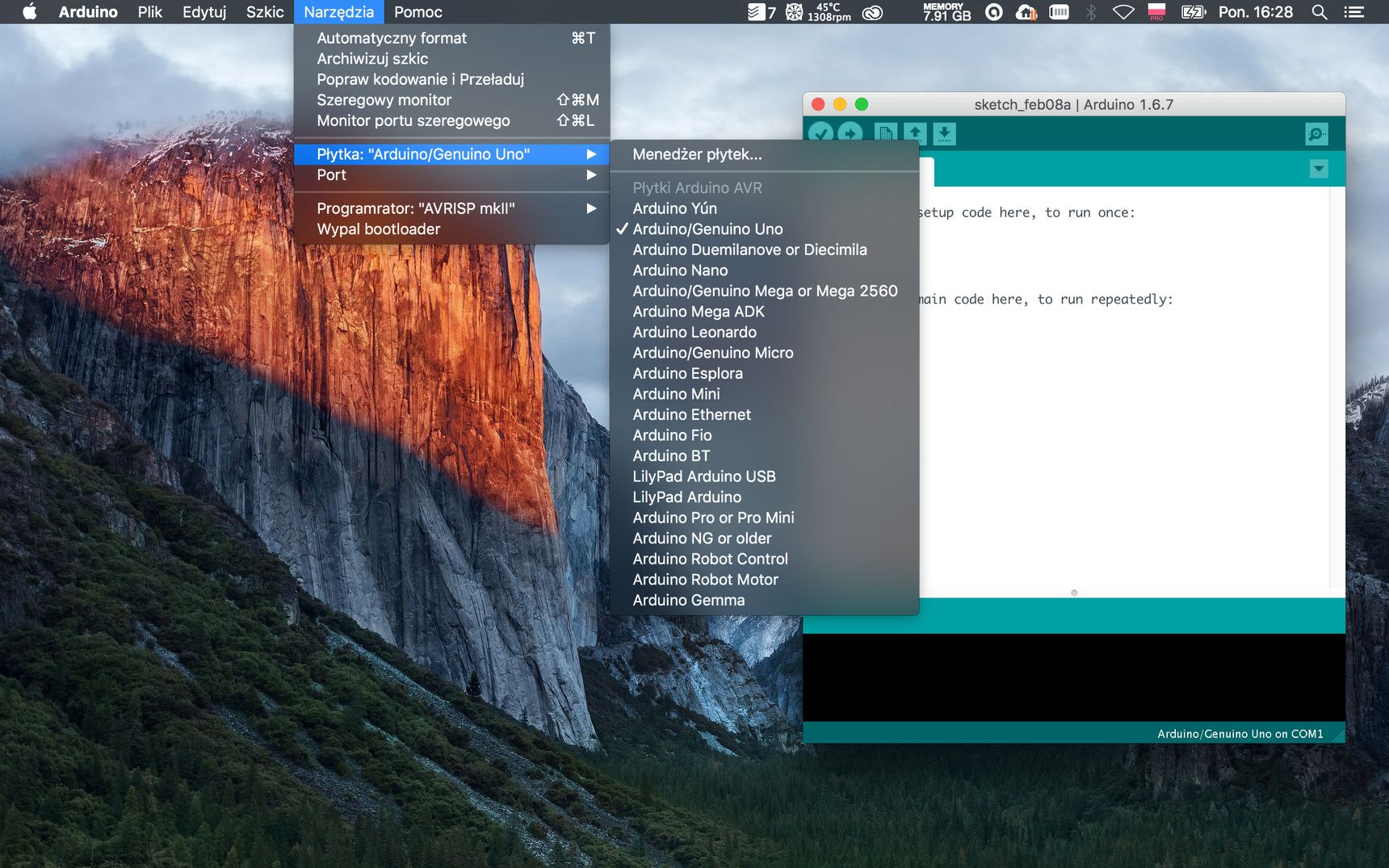This screenshot has width=1389, height=868.
Task: Expand the Programator "AVRISP mkII" submenu
Action: [x=451, y=208]
